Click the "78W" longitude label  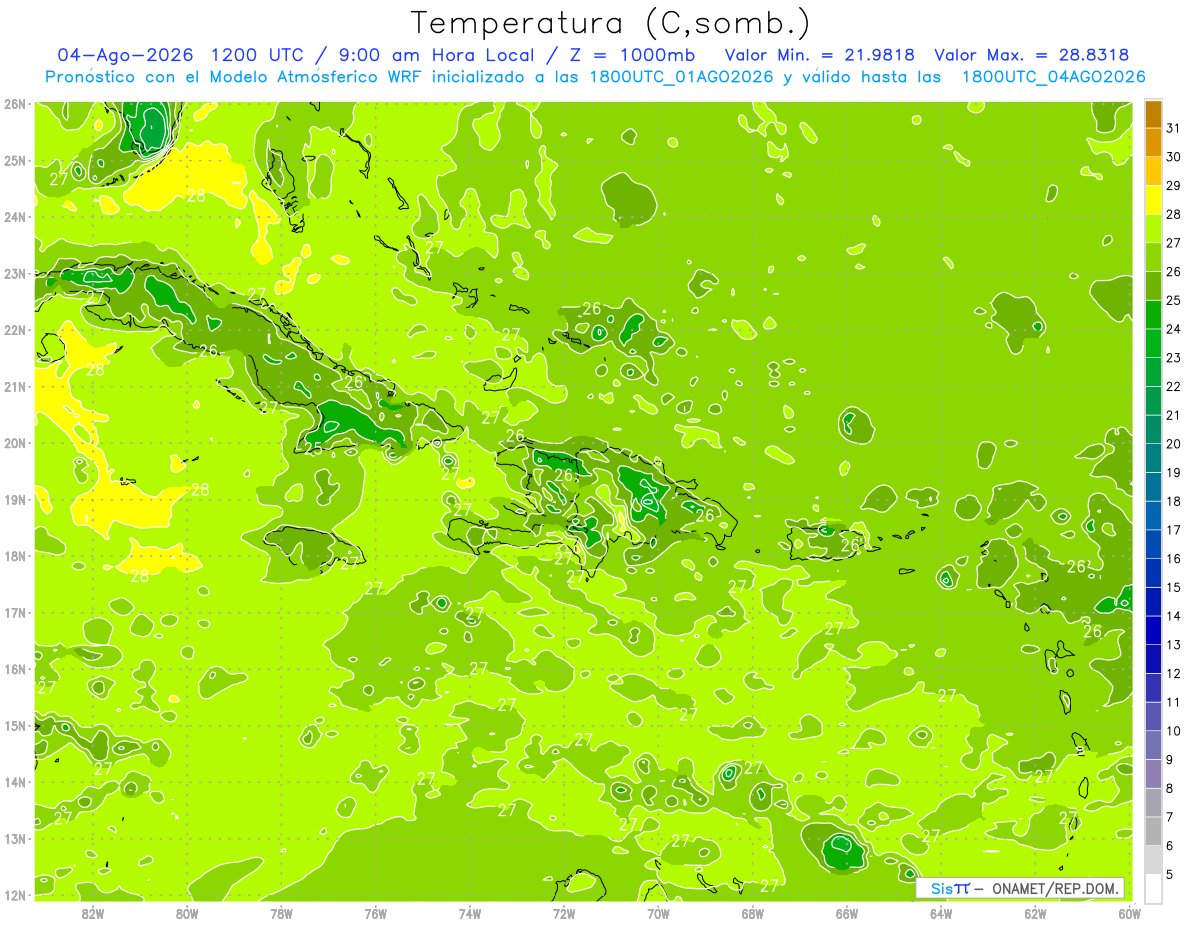(281, 913)
